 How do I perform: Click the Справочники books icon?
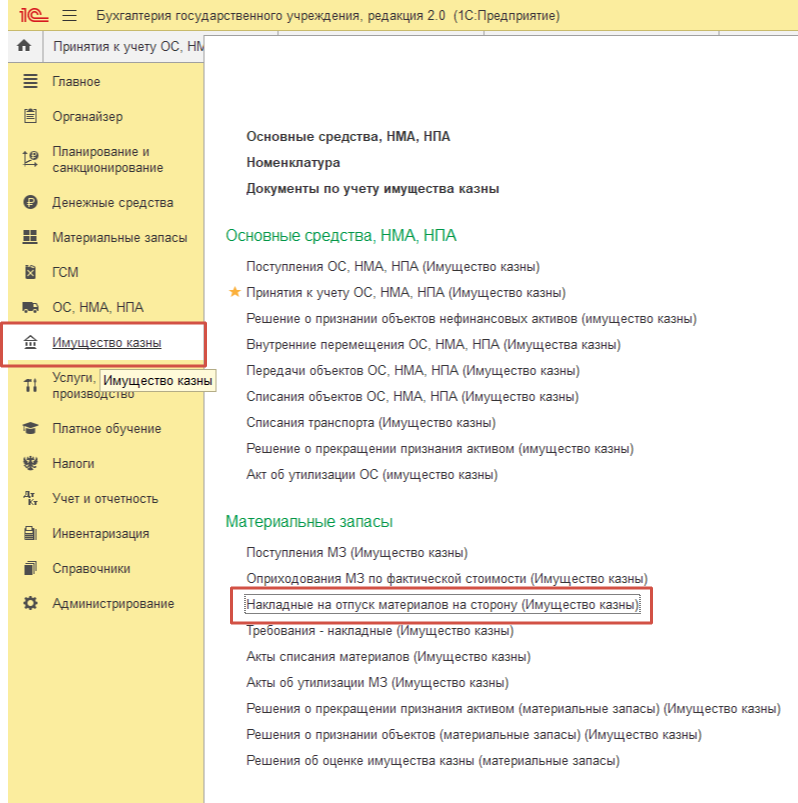tap(30, 568)
